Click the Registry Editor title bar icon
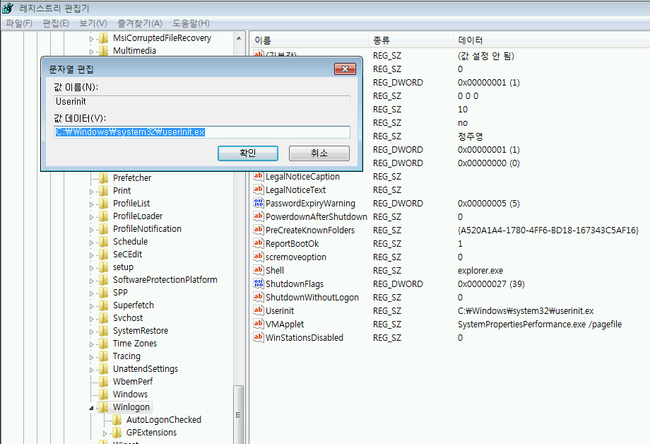The width and height of the screenshot is (650, 444). 7,8
